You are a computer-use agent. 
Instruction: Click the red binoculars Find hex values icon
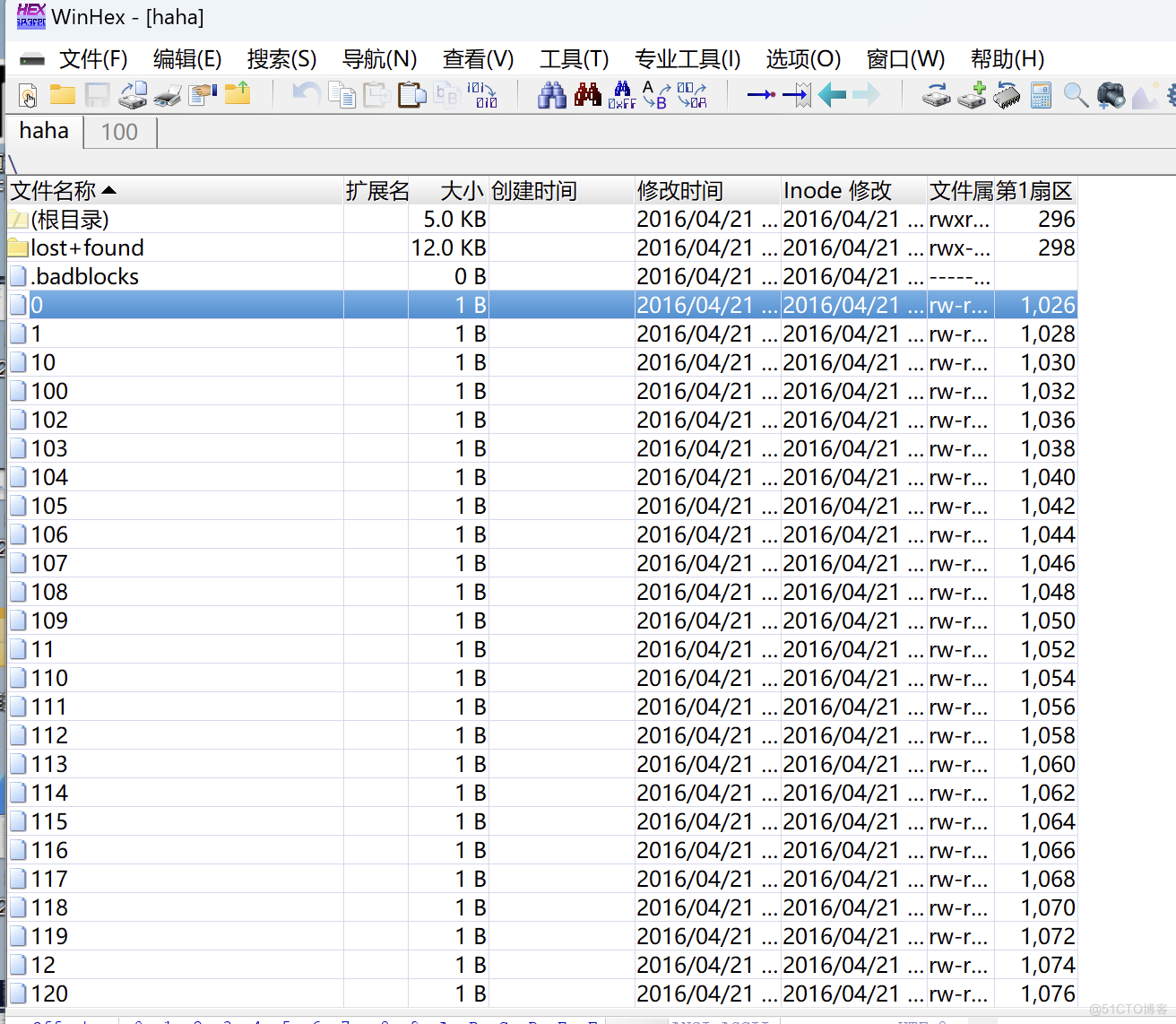(x=588, y=95)
